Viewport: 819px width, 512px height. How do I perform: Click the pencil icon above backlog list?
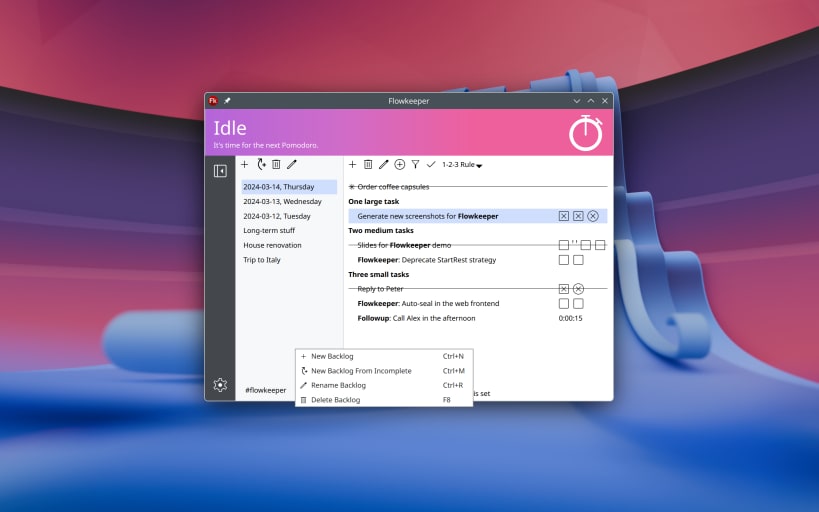(292, 165)
